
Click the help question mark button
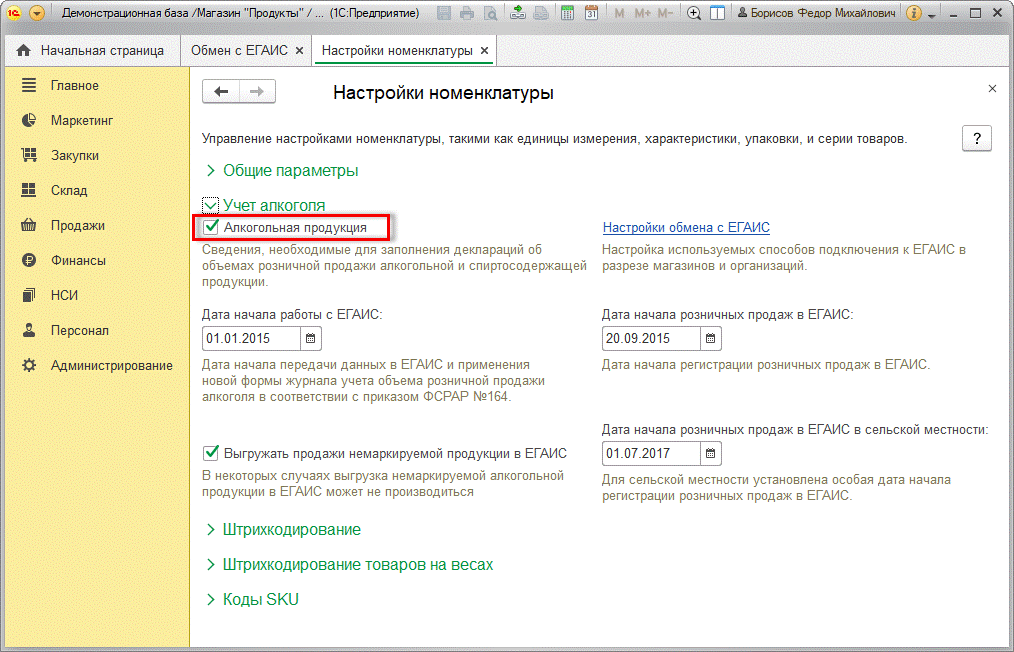point(976,138)
